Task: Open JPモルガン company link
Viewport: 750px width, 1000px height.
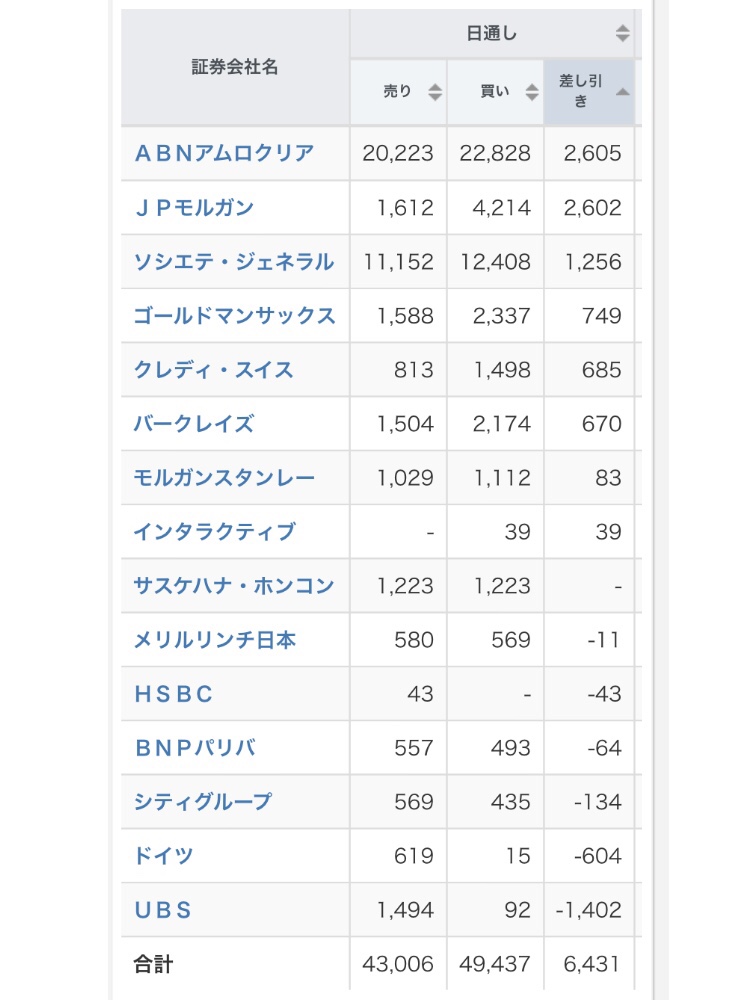Action: pos(195,207)
